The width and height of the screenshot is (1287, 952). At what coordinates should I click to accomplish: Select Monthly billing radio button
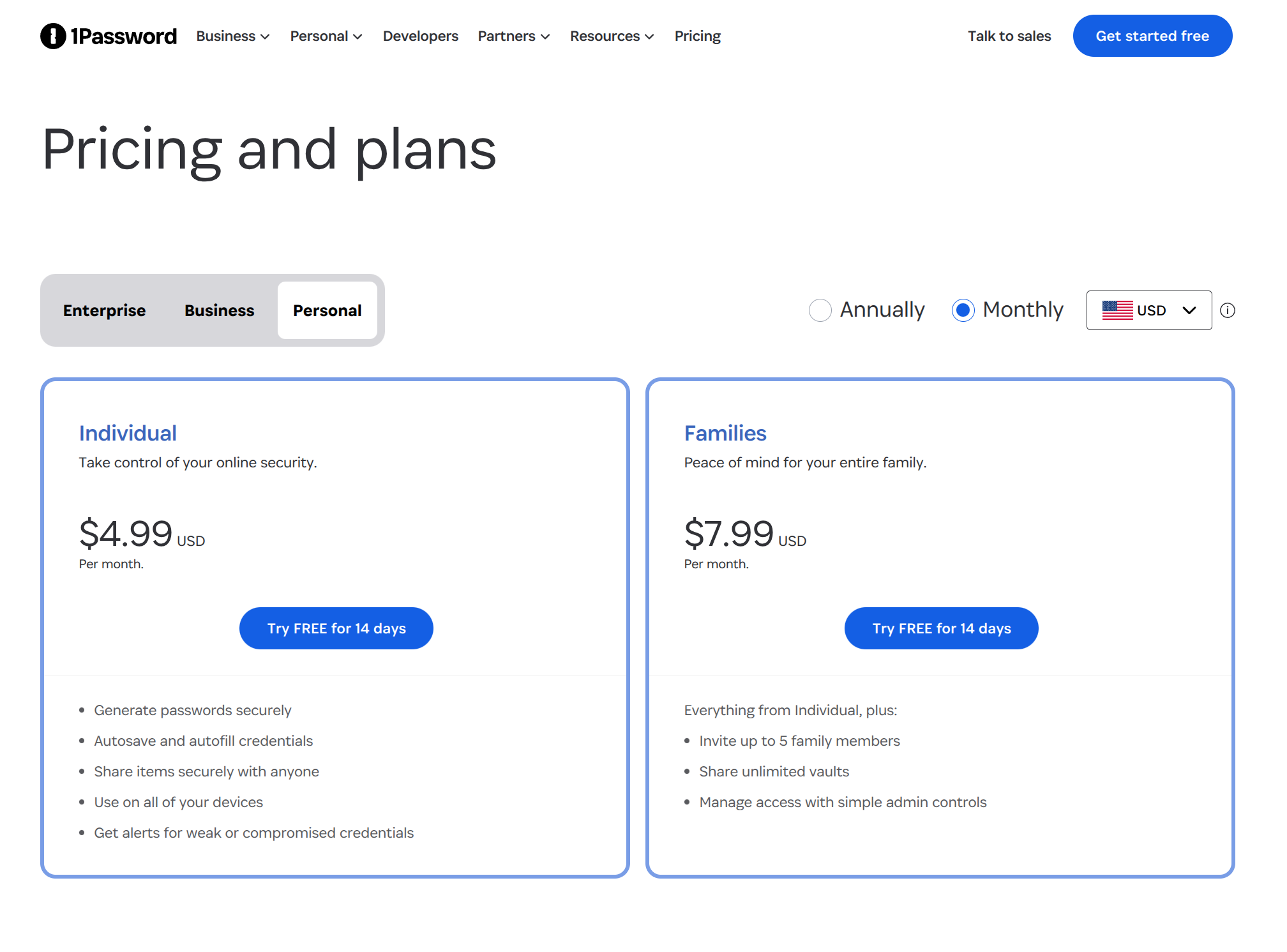(963, 310)
